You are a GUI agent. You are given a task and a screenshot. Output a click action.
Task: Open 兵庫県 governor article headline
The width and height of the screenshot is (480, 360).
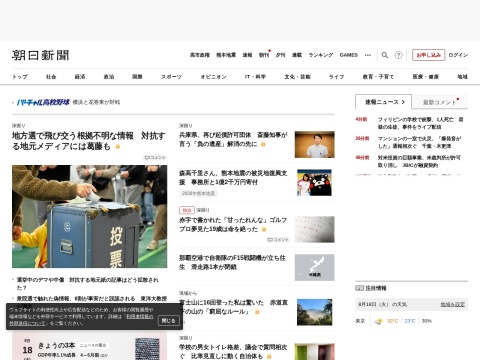coord(233,139)
